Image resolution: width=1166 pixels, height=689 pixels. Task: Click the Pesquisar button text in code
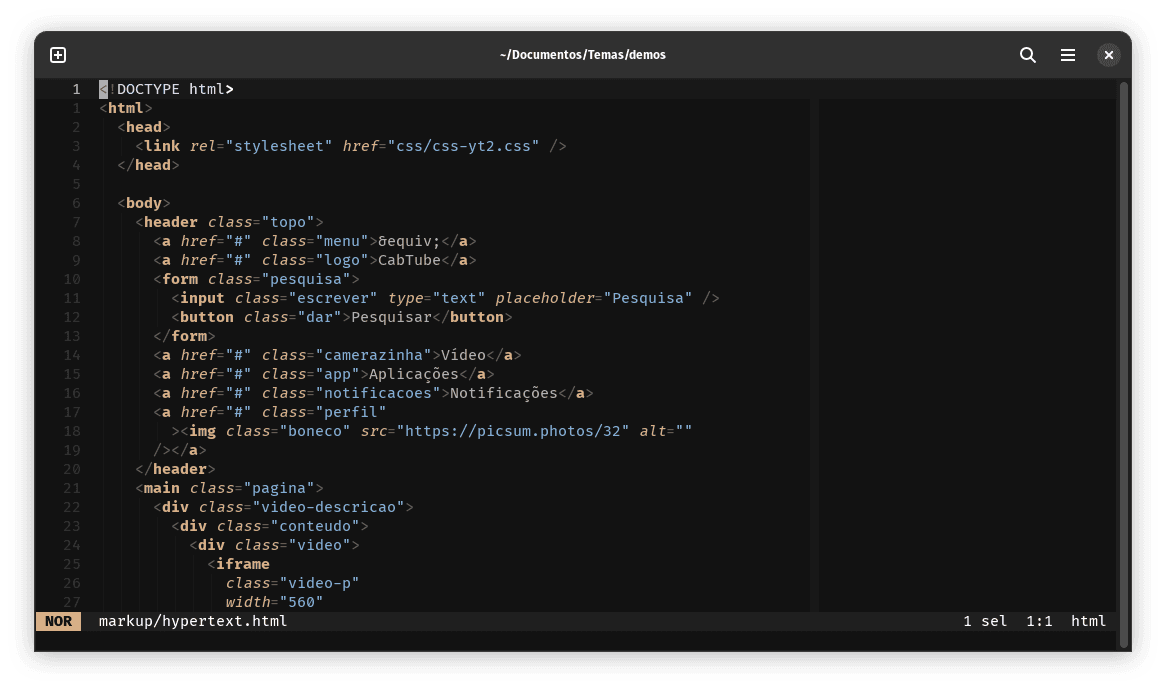(x=391, y=317)
